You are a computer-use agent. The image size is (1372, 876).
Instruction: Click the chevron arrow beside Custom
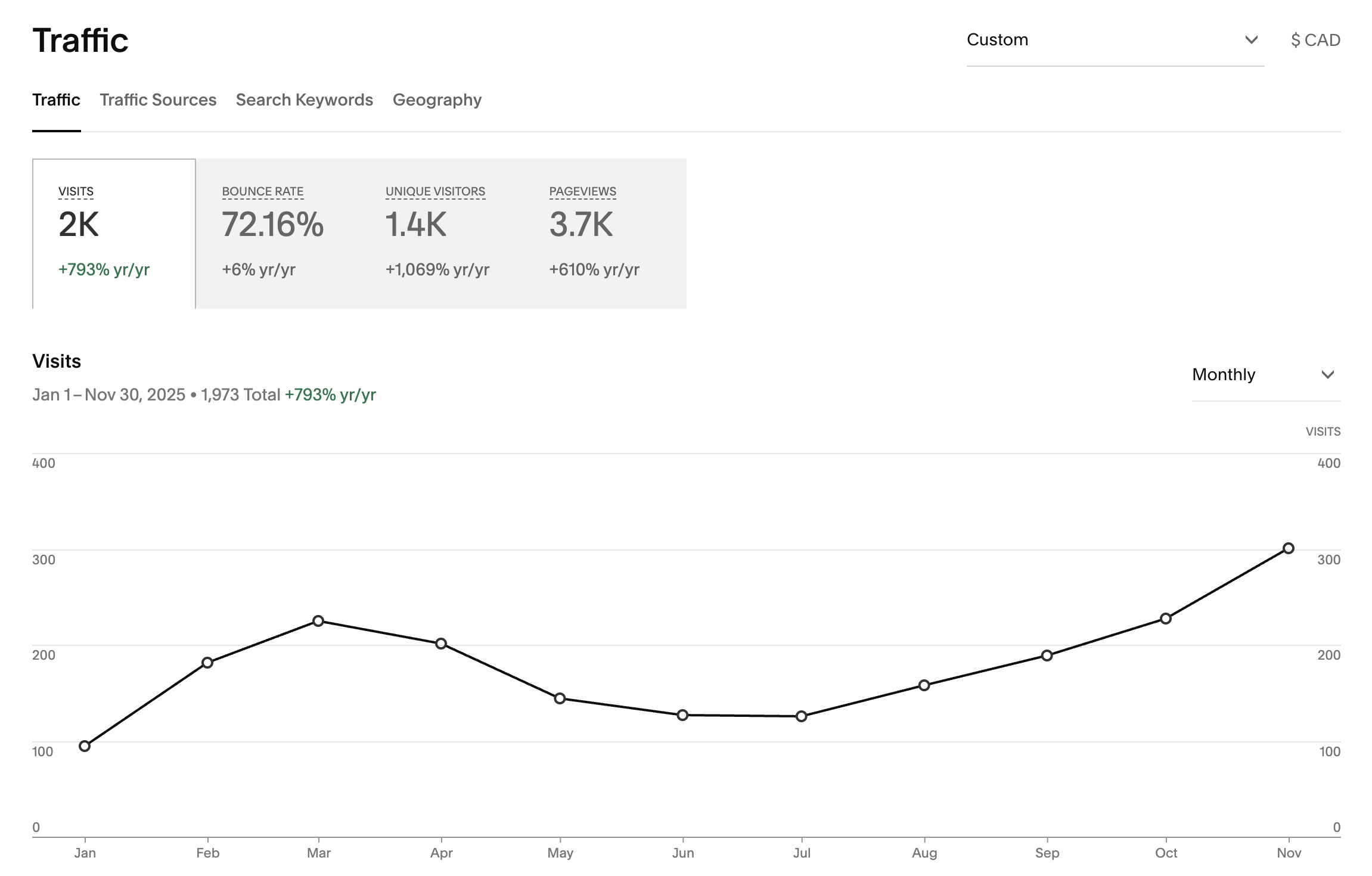tap(1251, 40)
